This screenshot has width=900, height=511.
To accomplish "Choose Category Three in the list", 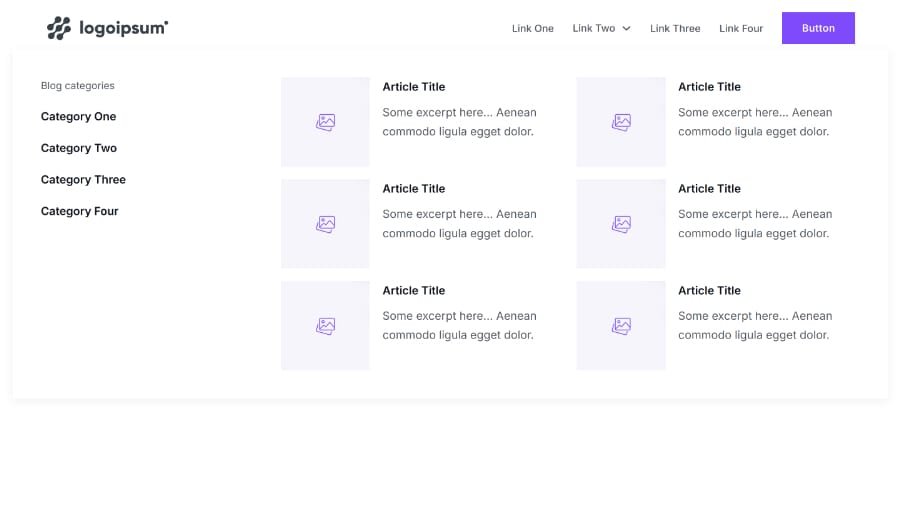I will coord(83,180).
